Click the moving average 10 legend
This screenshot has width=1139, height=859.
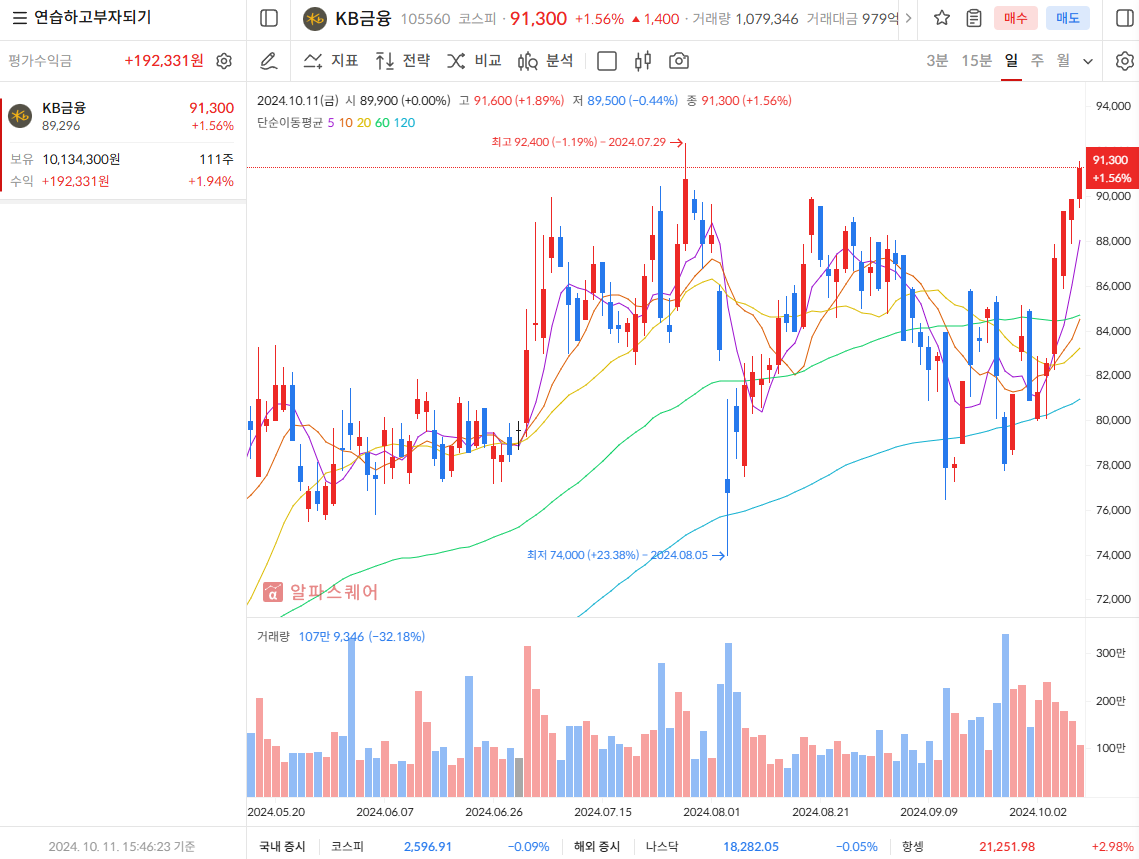point(346,123)
